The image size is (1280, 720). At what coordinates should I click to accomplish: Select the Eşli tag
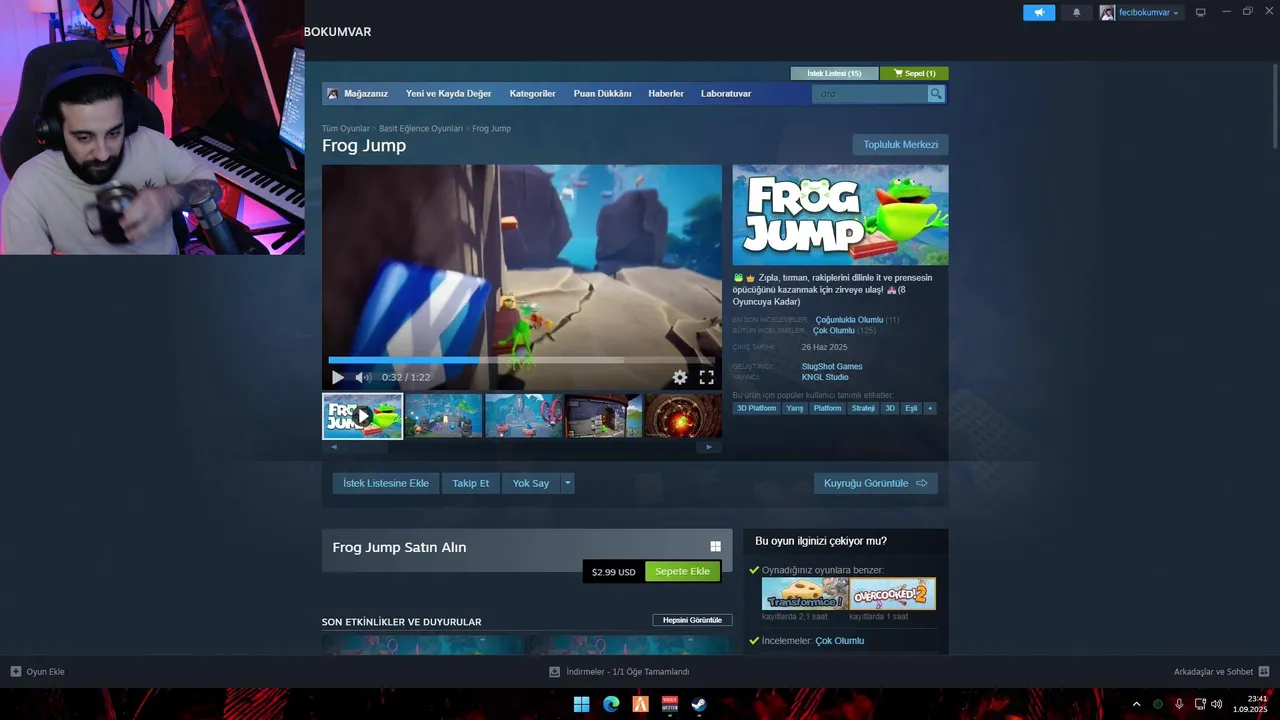click(911, 408)
